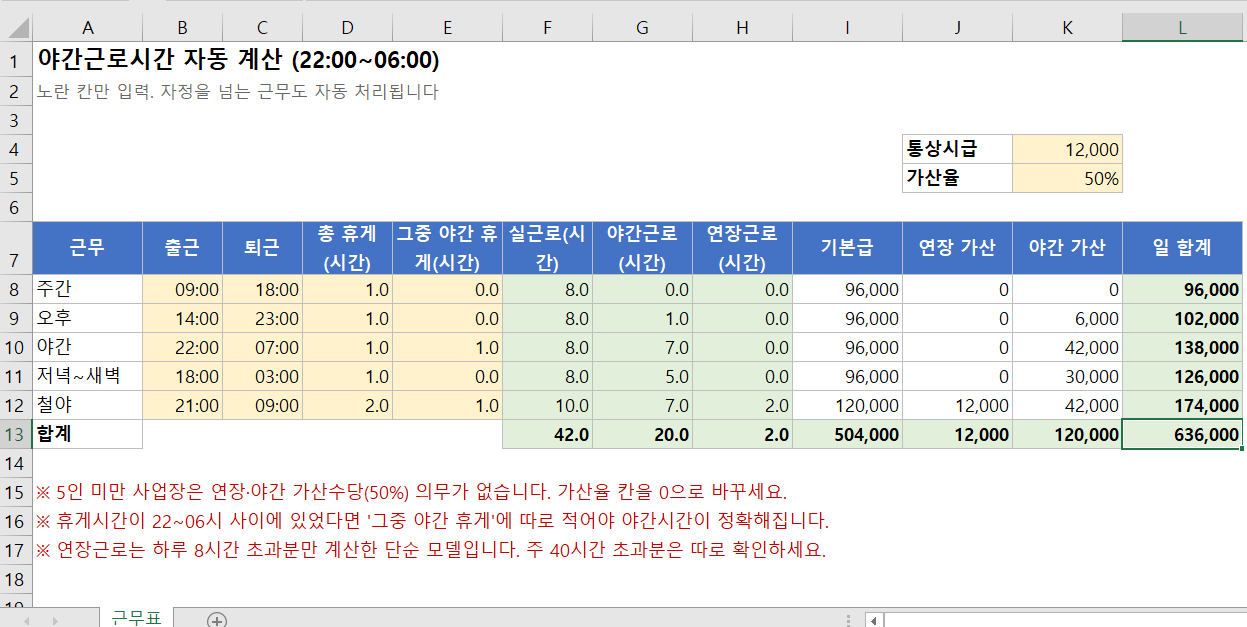Click the 기본급 total 504,000
Viewport: 1247px width, 627px height.
(x=847, y=435)
